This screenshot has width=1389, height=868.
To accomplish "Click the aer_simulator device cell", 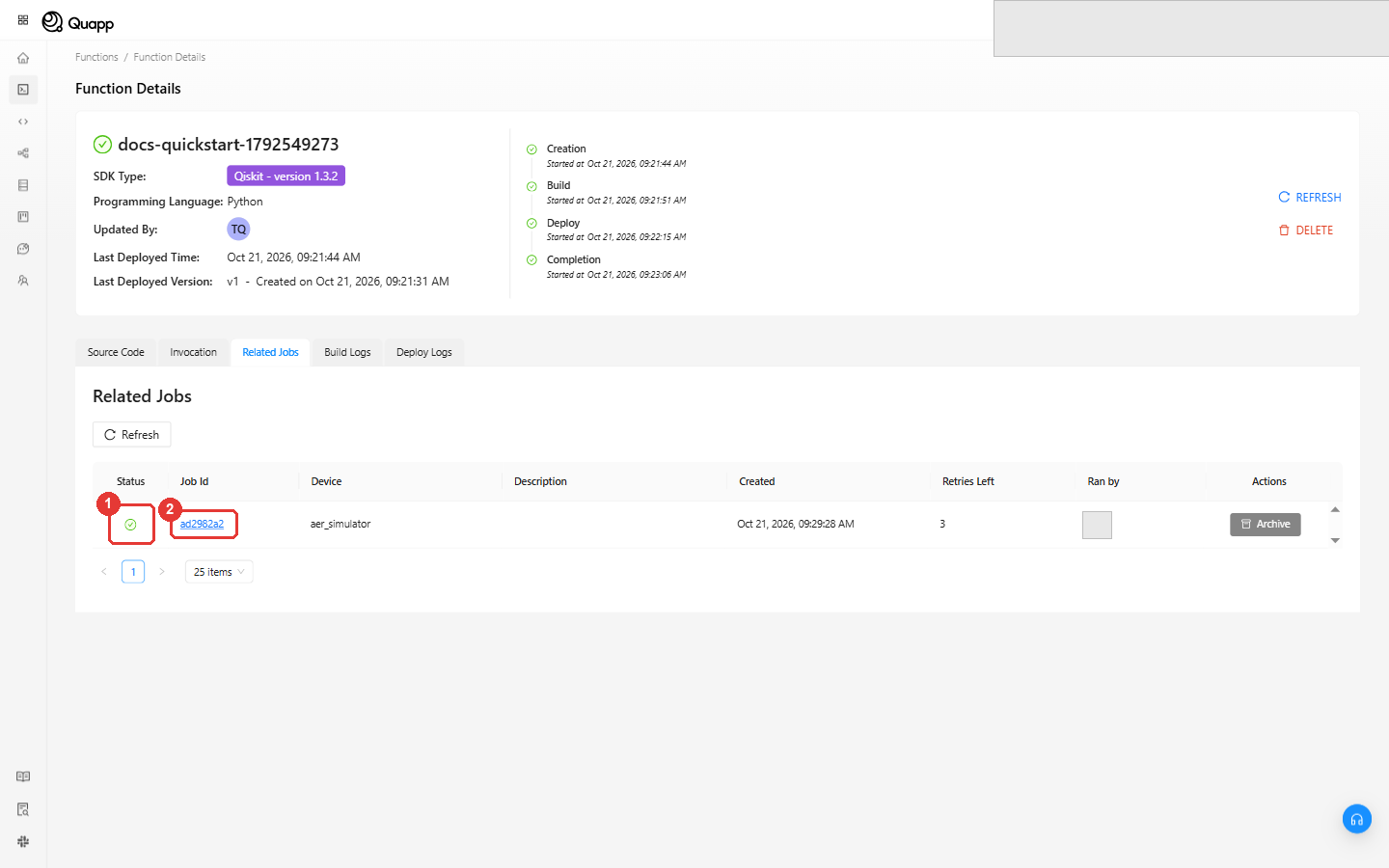I will (340, 524).
